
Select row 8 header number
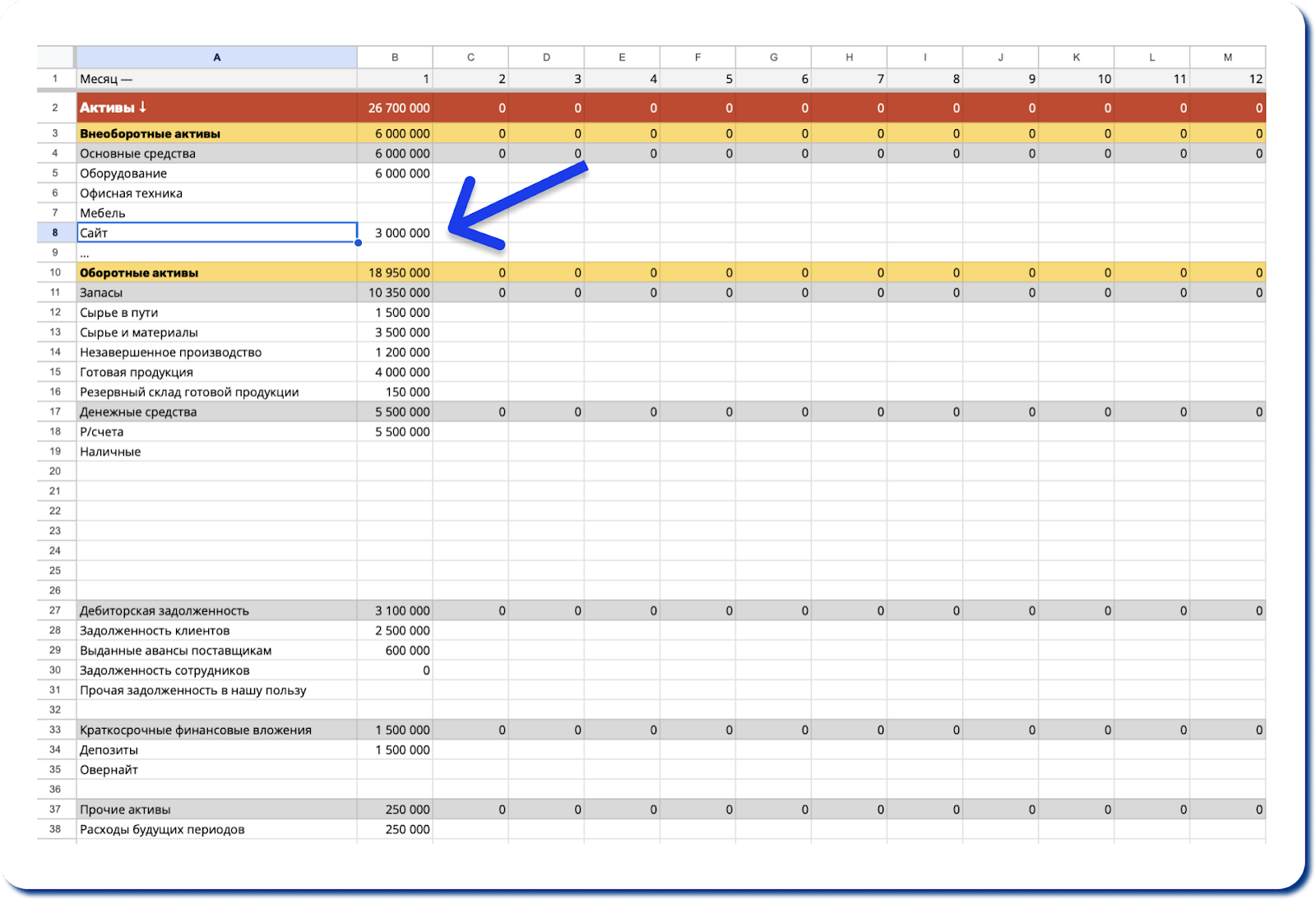[56, 233]
